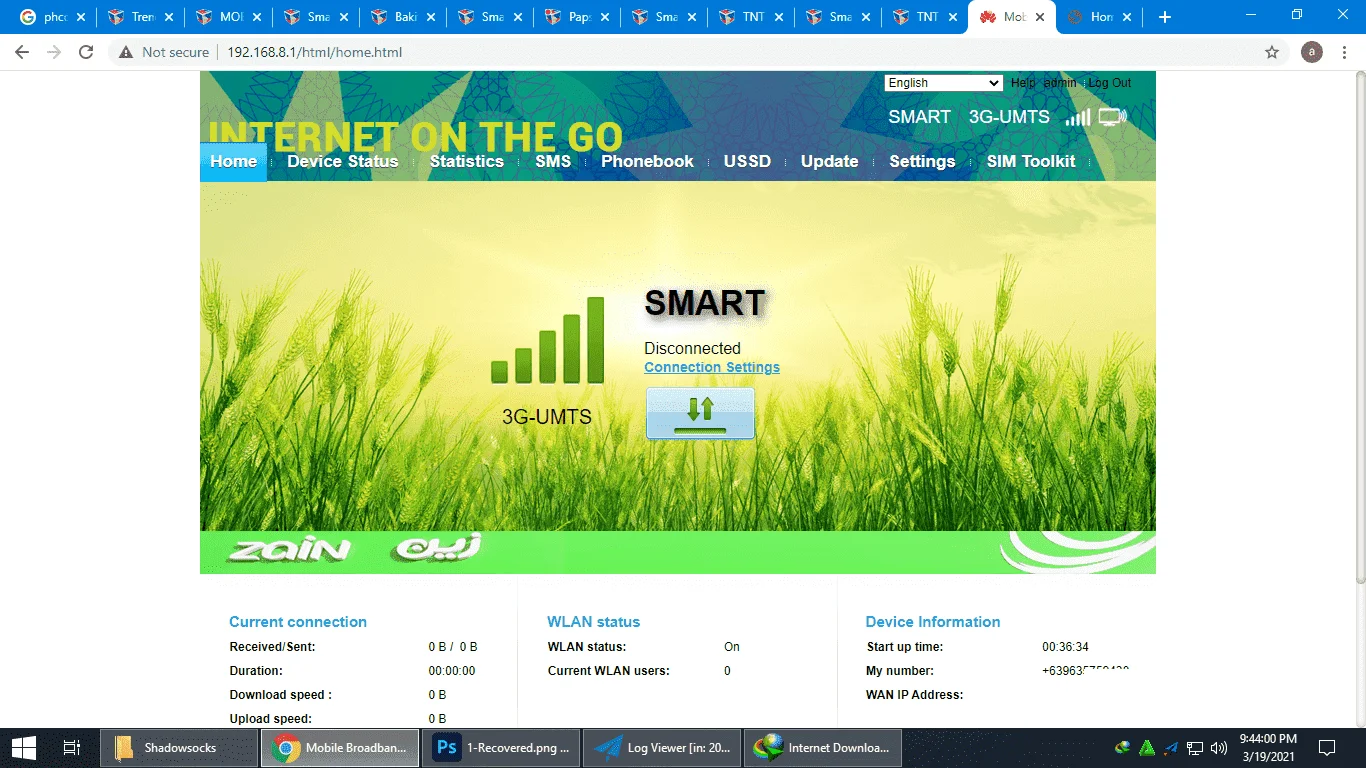Go to the Statistics page
Viewport: 1366px width, 768px height.
click(x=467, y=161)
